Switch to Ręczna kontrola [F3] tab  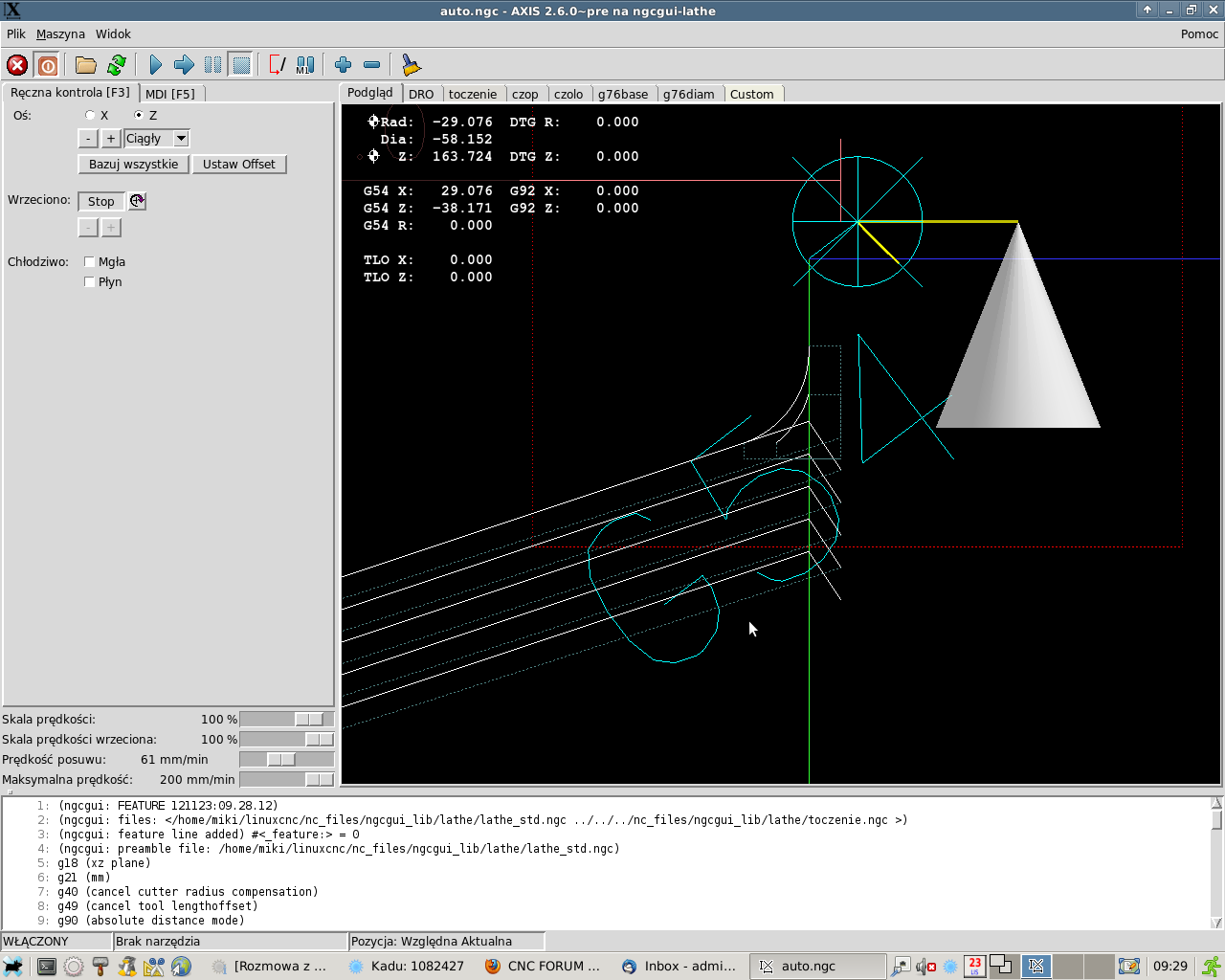pyautogui.click(x=70, y=93)
